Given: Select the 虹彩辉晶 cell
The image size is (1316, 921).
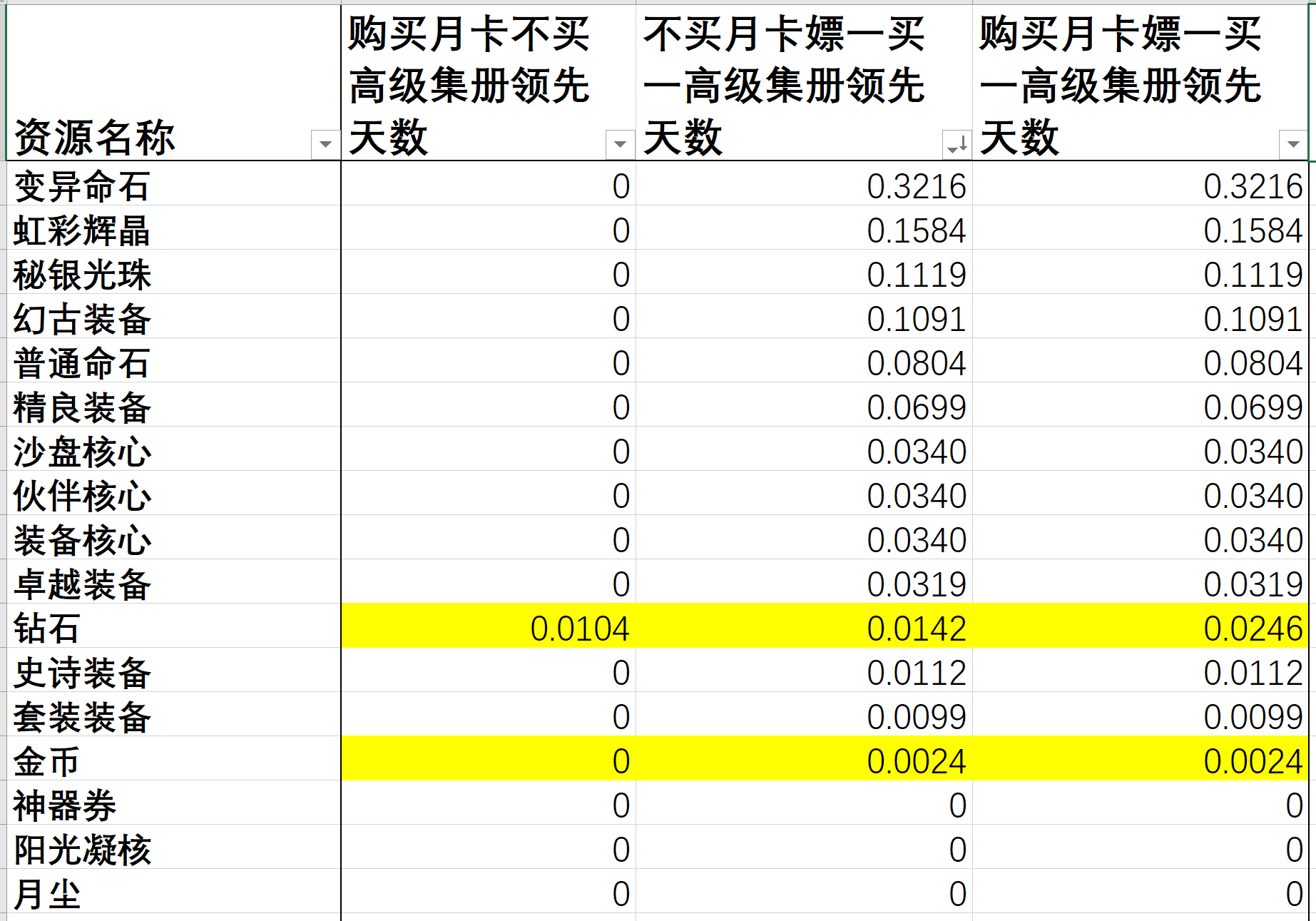Looking at the screenshot, I should (174, 228).
